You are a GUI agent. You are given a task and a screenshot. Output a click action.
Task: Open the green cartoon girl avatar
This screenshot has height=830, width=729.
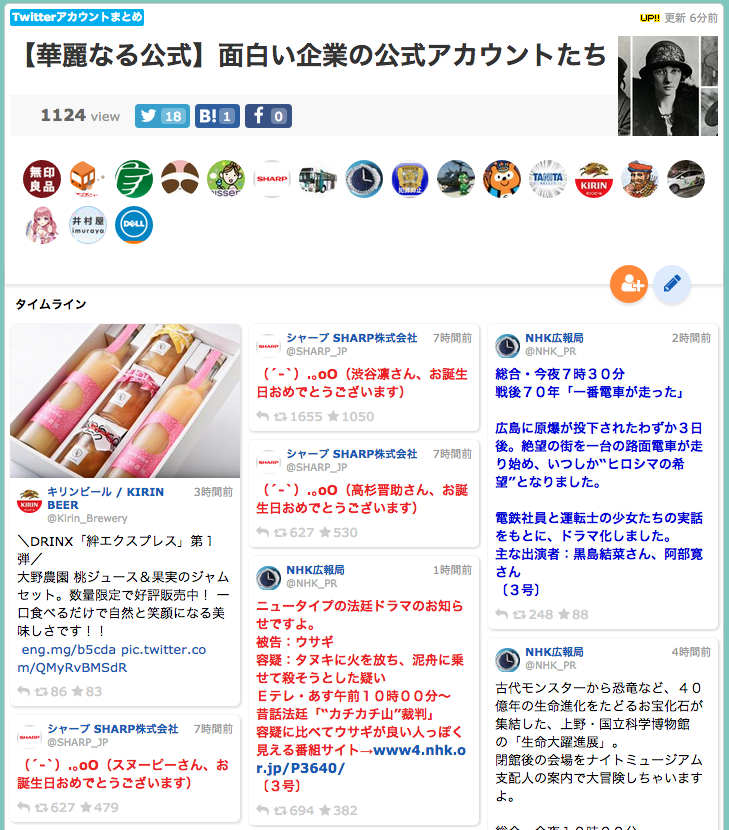click(x=226, y=179)
